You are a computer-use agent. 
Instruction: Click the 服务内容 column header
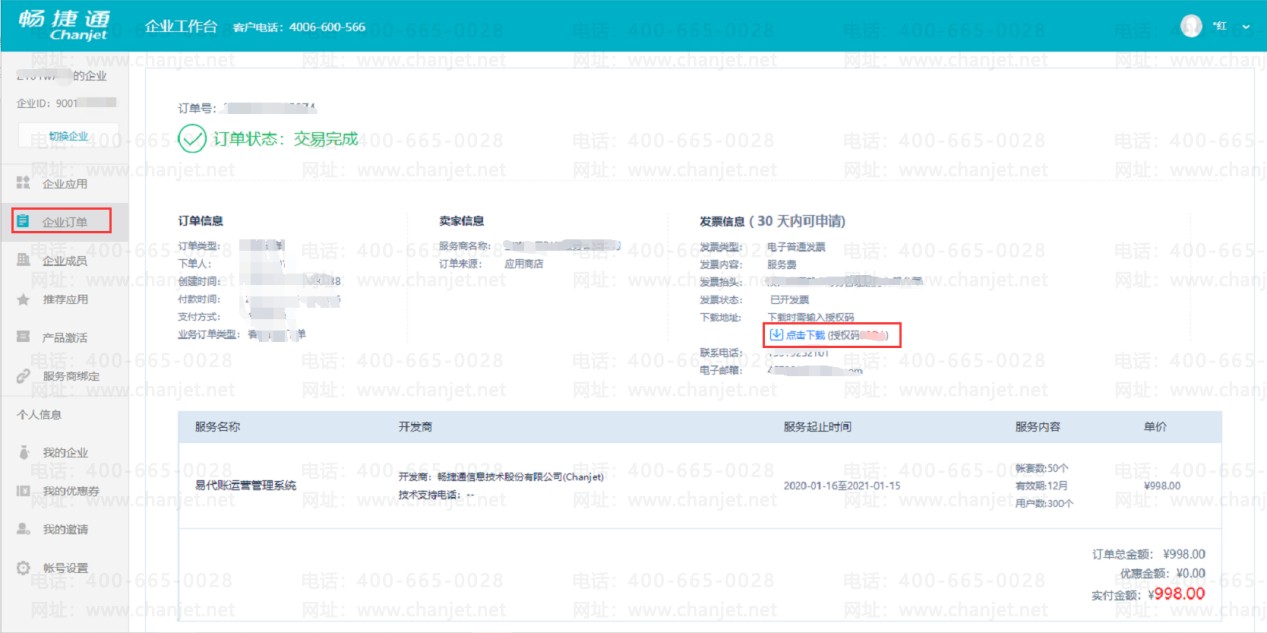[x=1037, y=427]
